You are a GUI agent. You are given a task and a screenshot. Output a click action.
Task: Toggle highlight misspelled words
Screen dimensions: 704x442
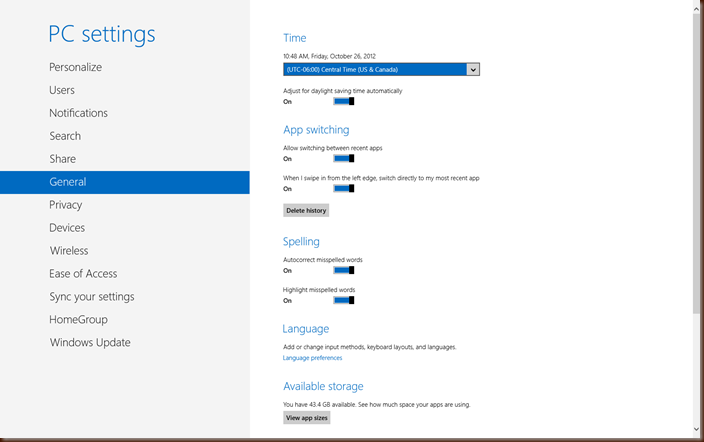click(x=343, y=301)
